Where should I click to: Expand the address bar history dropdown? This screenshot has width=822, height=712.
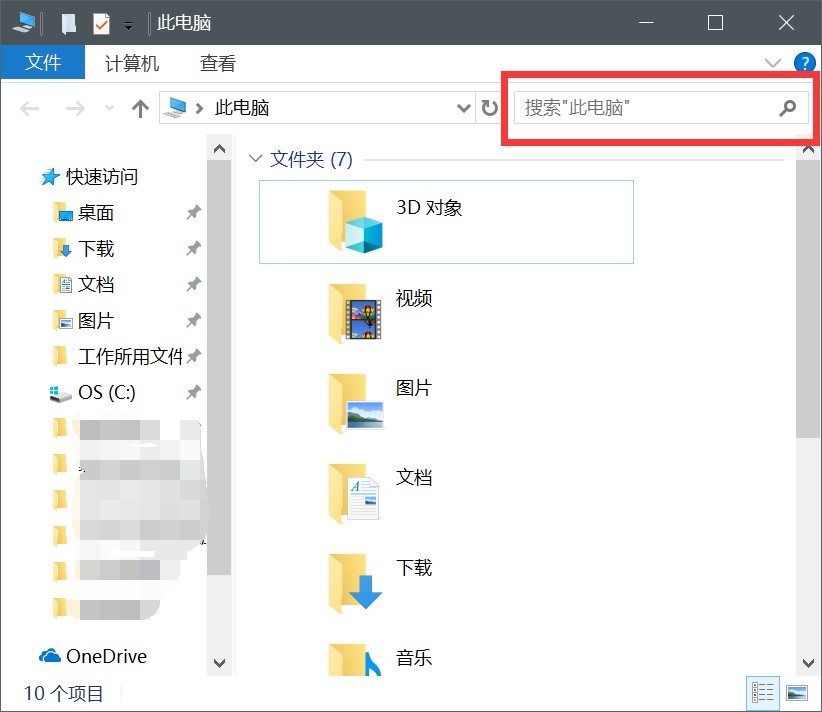tap(463, 108)
